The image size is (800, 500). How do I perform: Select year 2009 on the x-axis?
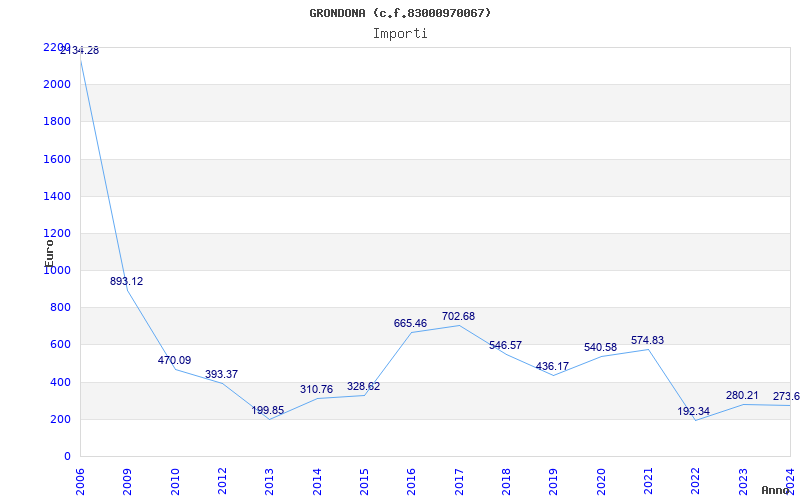pyautogui.click(x=127, y=481)
